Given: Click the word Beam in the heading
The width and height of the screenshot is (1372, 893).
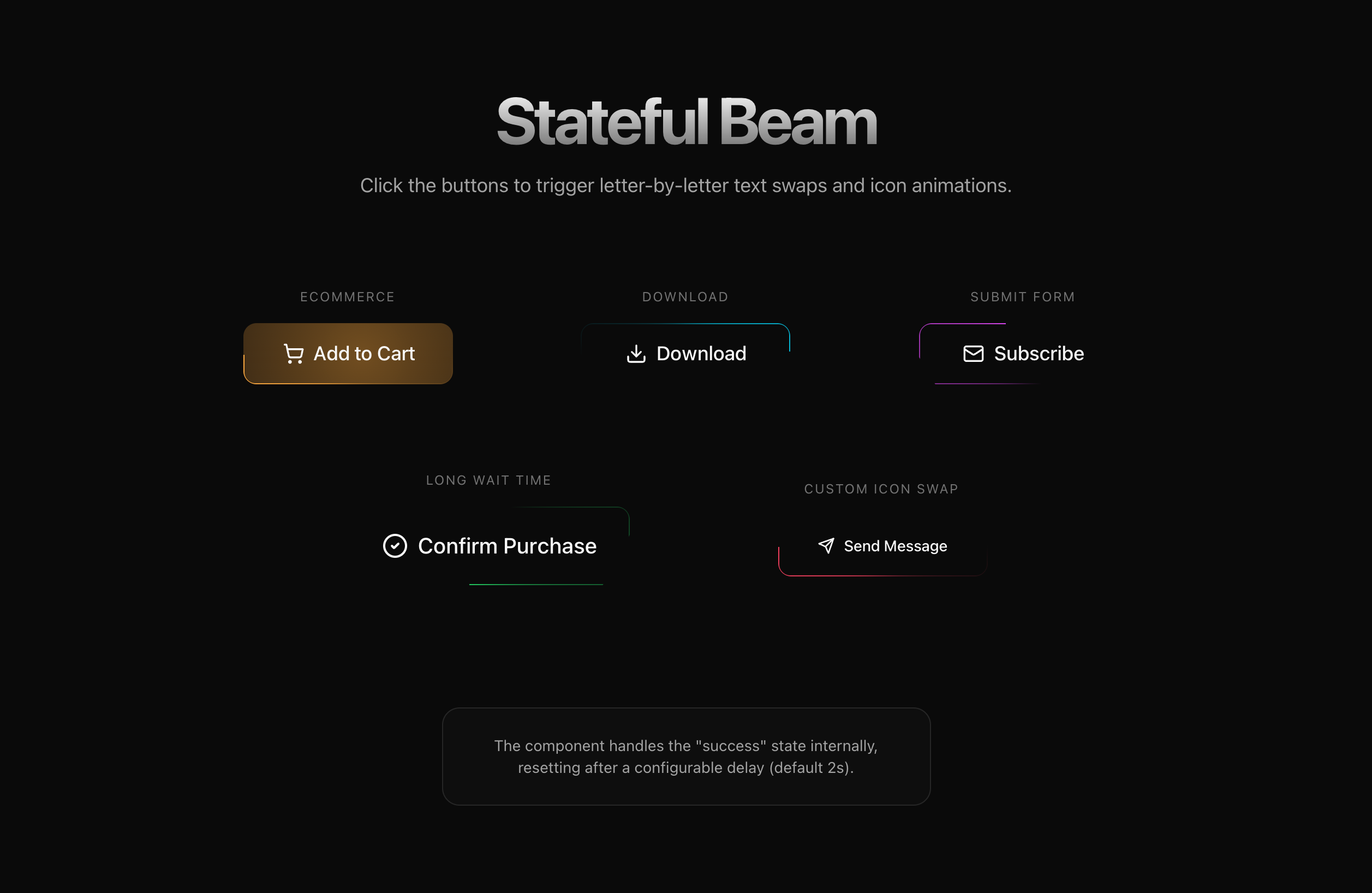Looking at the screenshot, I should (798, 122).
